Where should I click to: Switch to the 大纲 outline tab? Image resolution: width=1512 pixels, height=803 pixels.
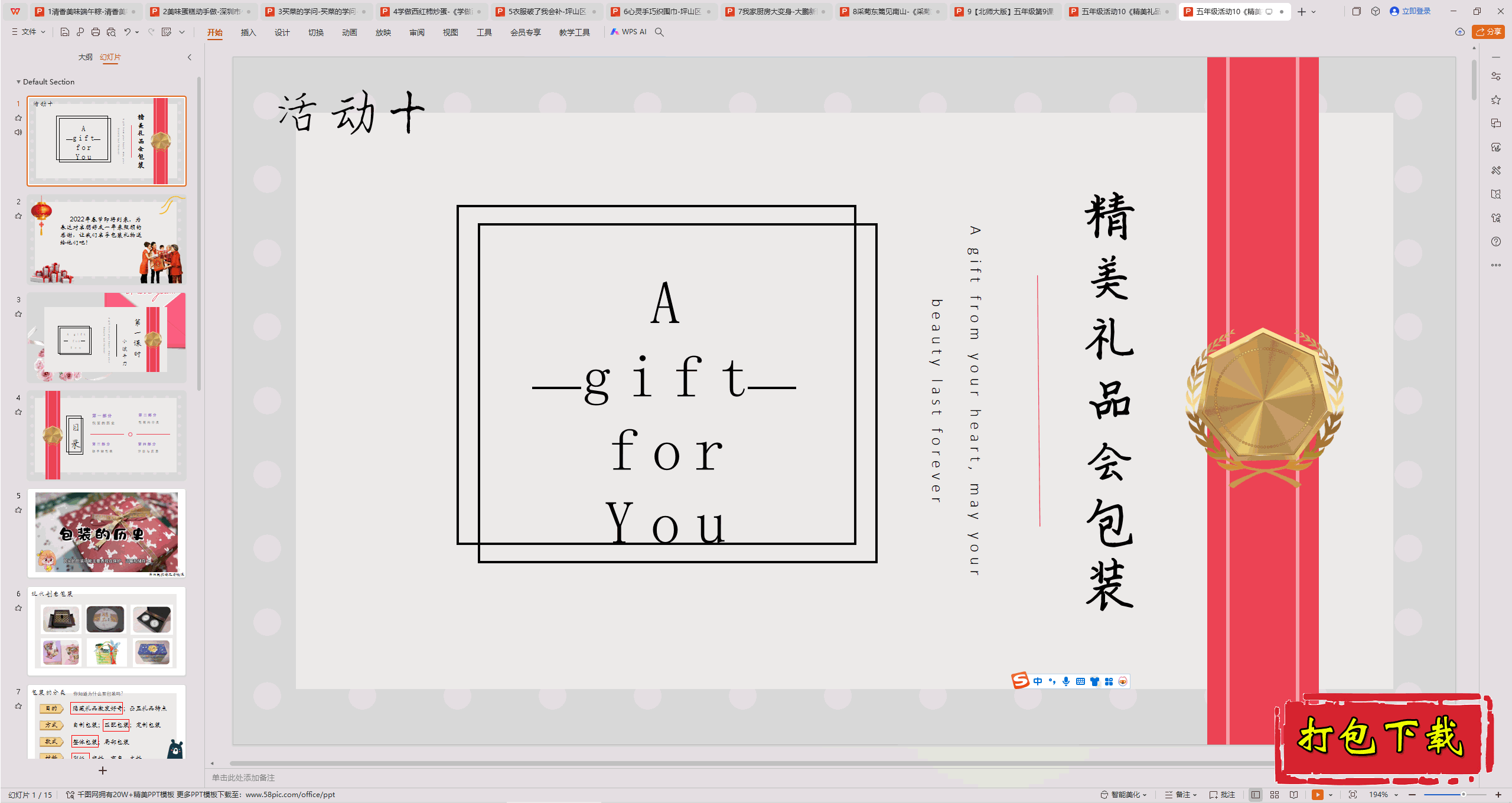click(86, 57)
